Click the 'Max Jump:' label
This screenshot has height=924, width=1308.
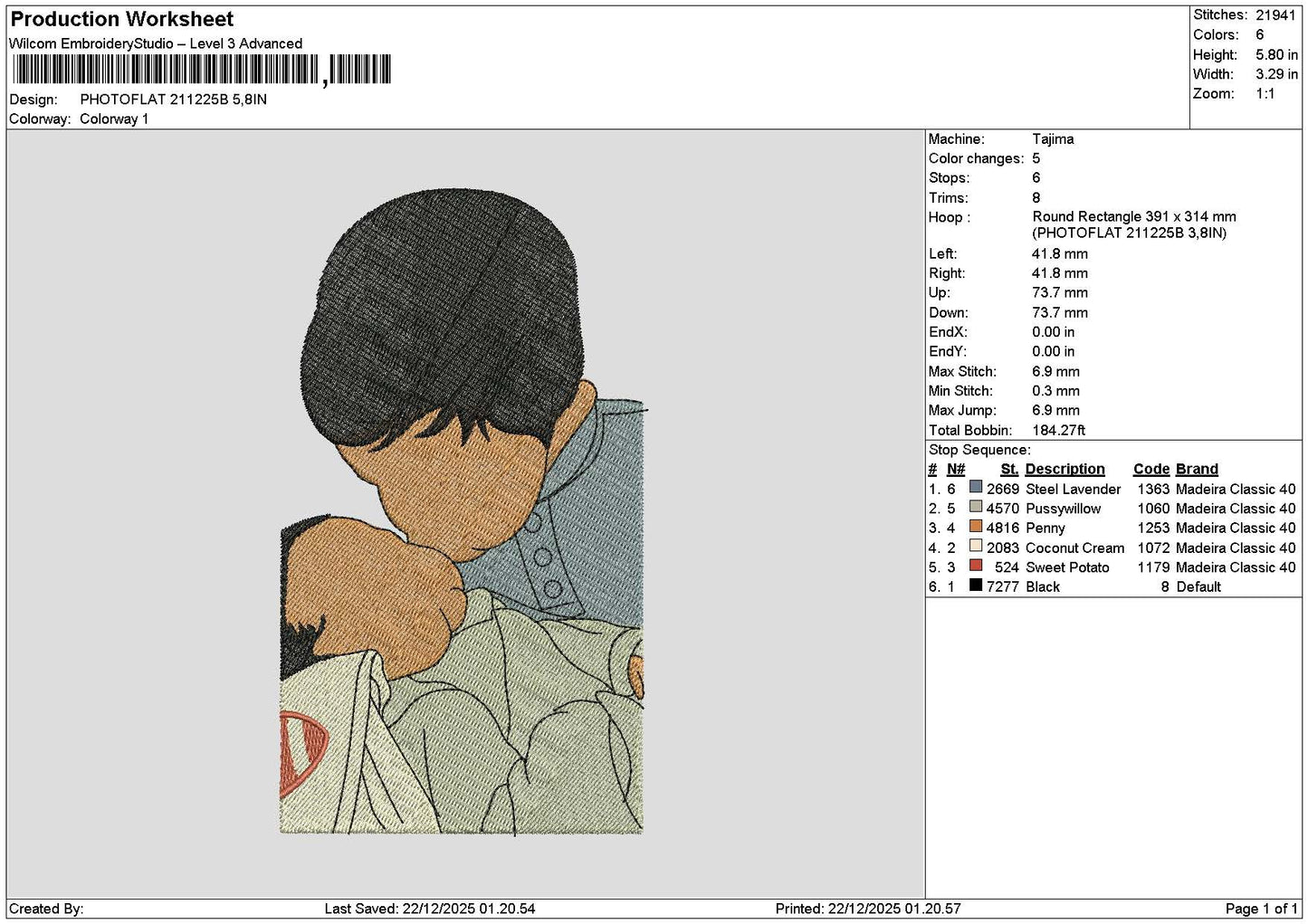coord(962,411)
